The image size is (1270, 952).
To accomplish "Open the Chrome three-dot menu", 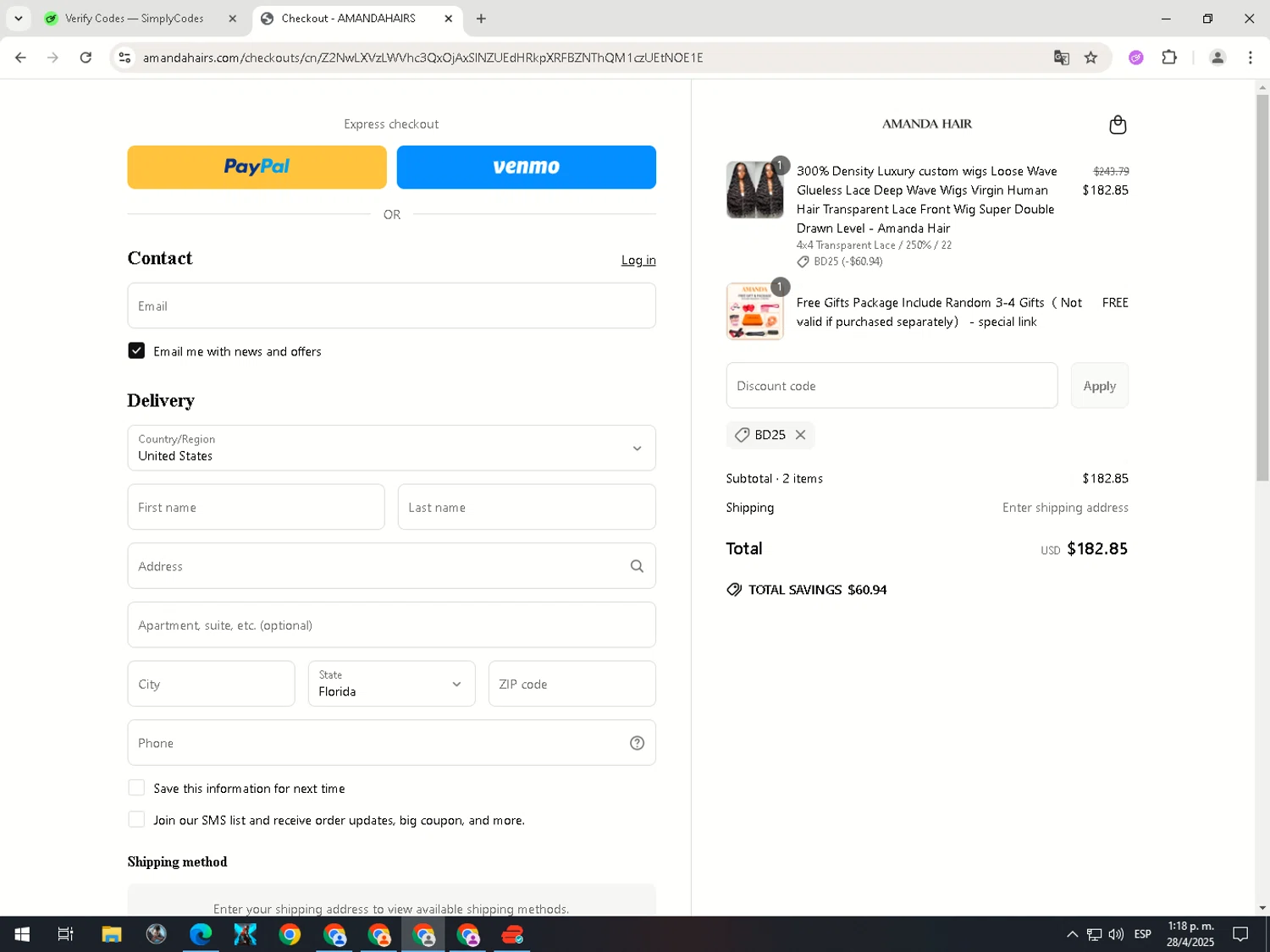I will click(x=1251, y=58).
